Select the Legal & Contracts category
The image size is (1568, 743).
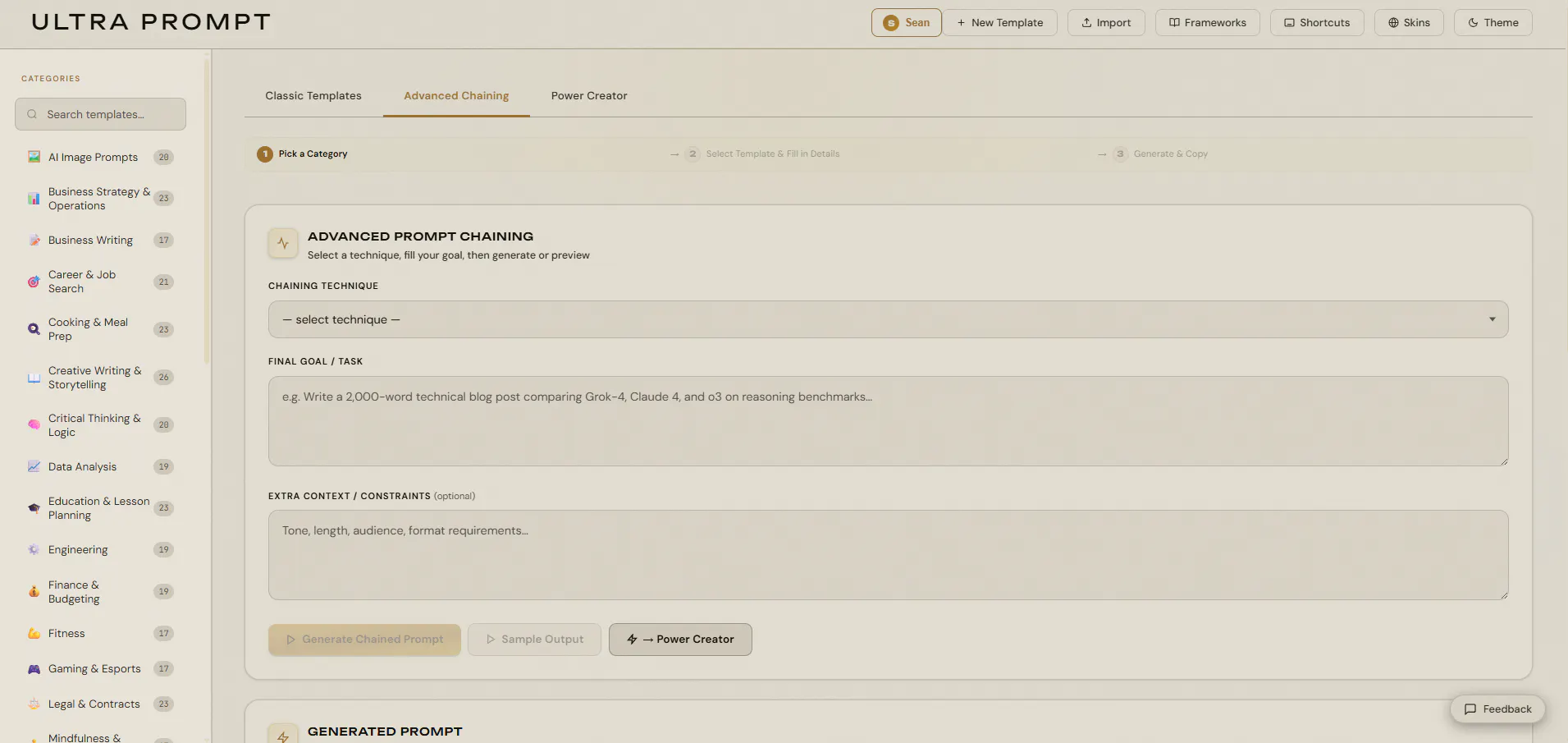point(100,704)
